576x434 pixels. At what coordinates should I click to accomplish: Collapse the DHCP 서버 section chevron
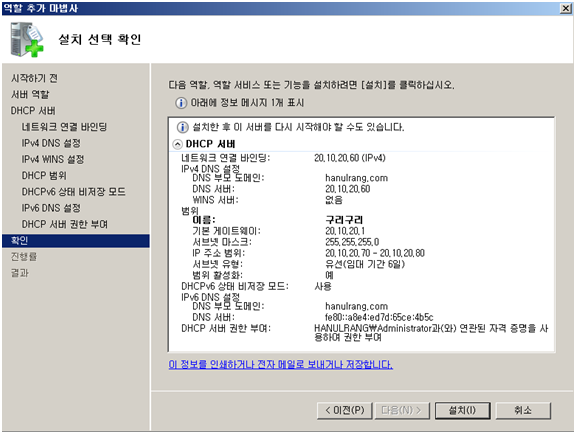coord(177,144)
